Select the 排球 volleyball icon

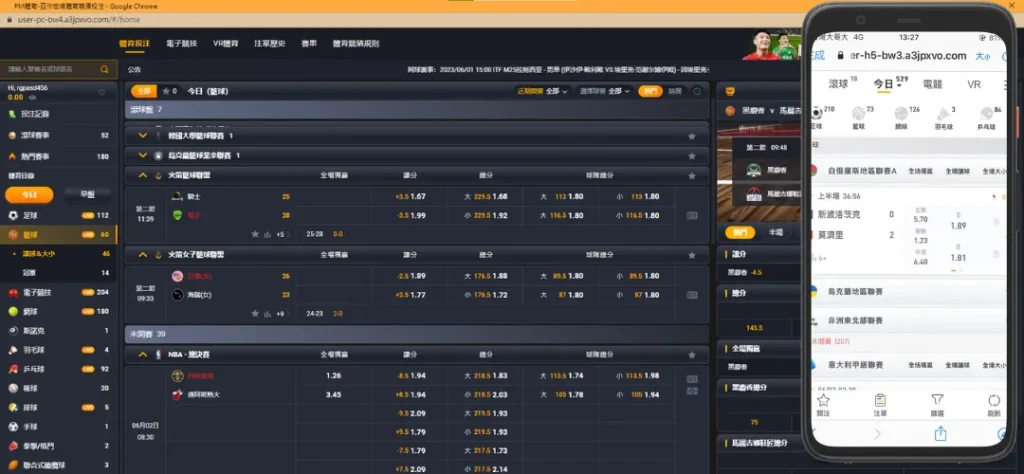point(12,407)
